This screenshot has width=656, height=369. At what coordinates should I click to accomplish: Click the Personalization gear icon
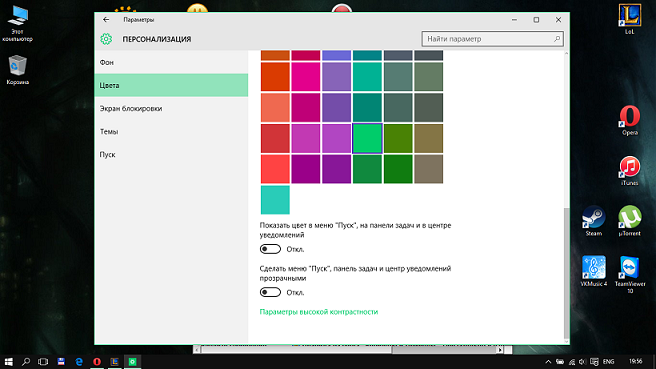coord(106,39)
